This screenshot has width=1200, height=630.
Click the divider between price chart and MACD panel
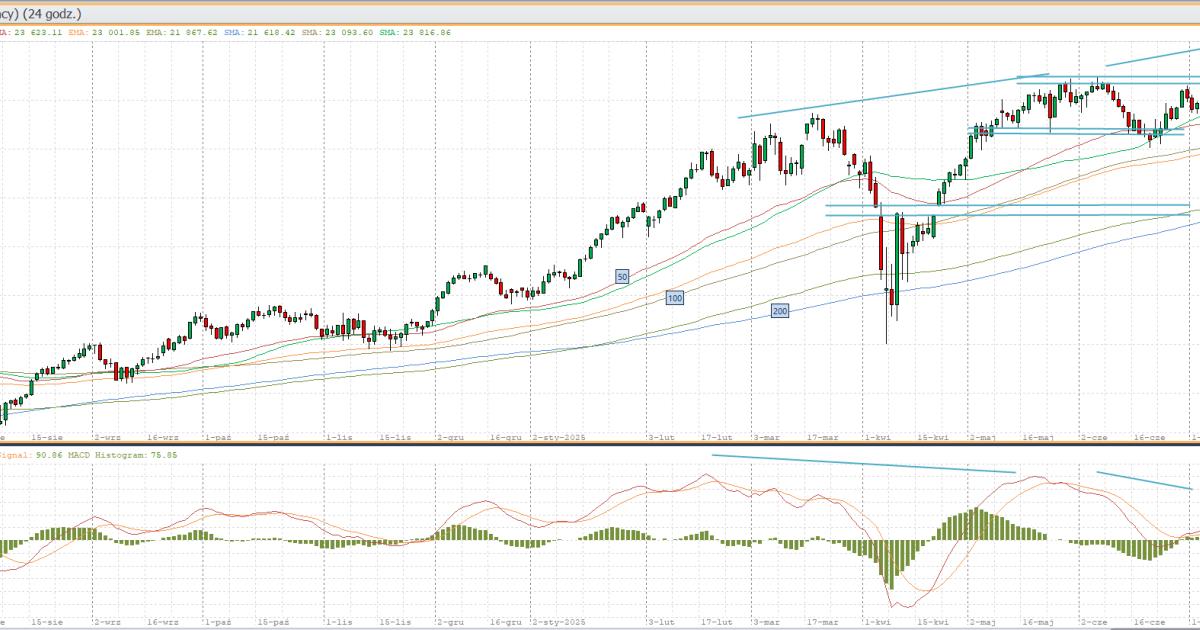point(600,445)
